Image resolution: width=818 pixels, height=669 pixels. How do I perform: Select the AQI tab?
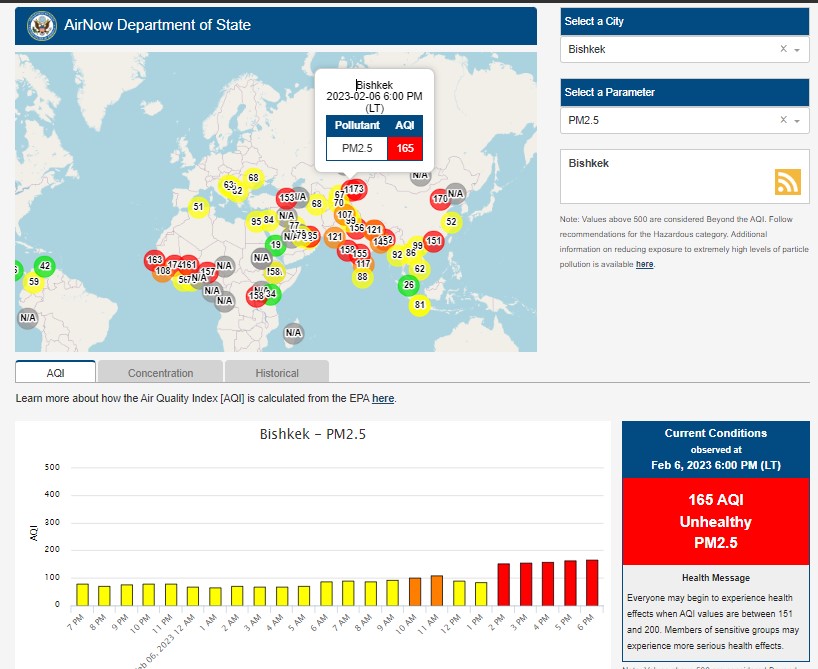point(56,373)
